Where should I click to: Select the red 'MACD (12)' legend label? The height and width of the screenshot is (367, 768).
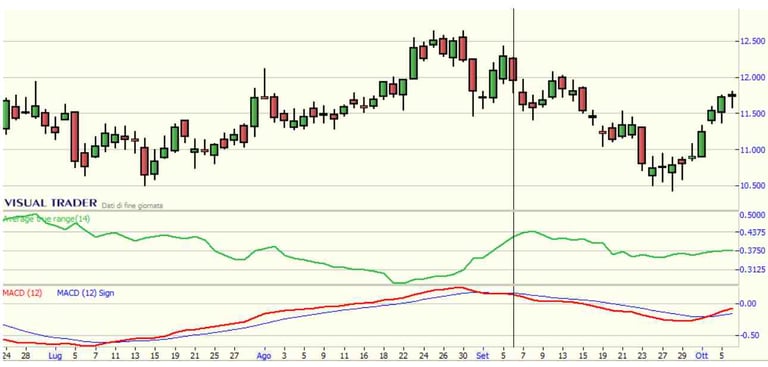pos(23,293)
